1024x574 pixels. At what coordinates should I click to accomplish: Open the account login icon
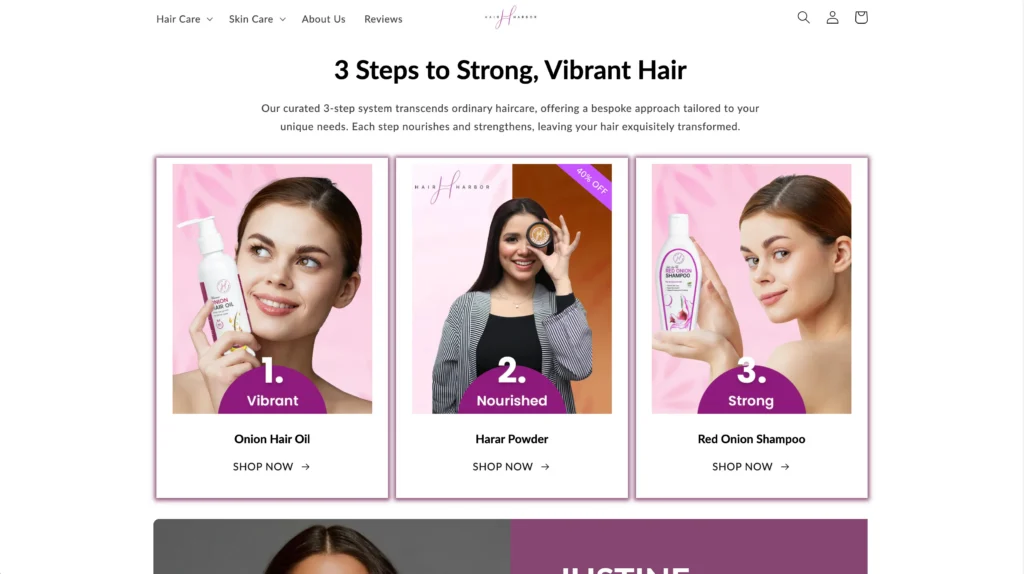tap(832, 18)
